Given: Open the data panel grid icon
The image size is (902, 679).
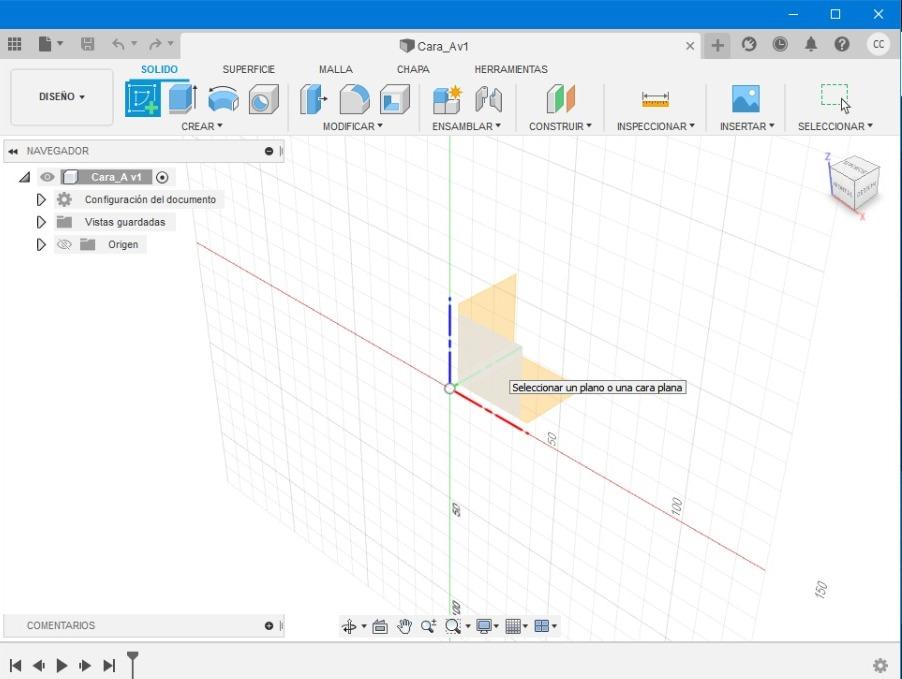Looking at the screenshot, I should (x=14, y=44).
